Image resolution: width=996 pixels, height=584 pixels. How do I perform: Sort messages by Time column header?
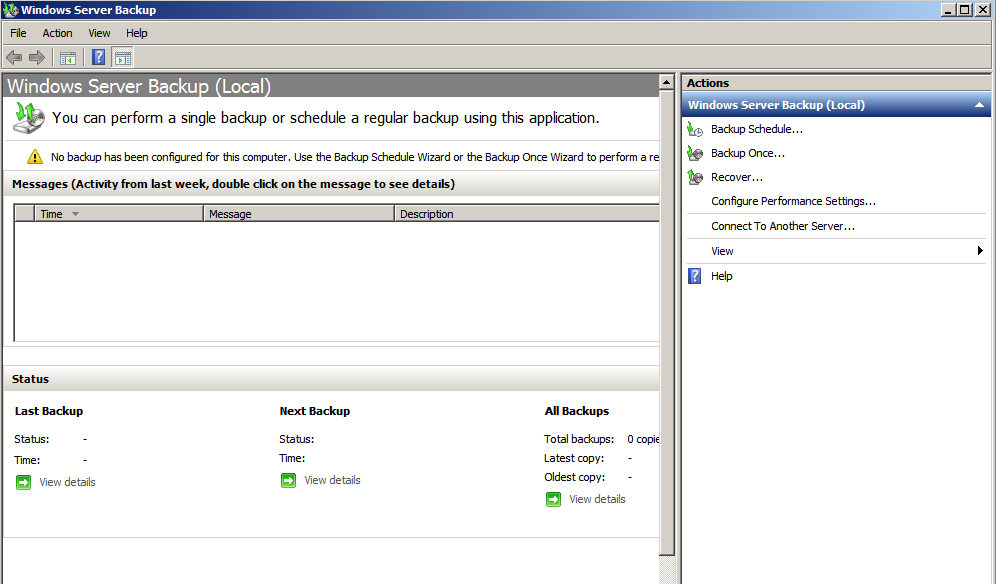pyautogui.click(x=118, y=214)
